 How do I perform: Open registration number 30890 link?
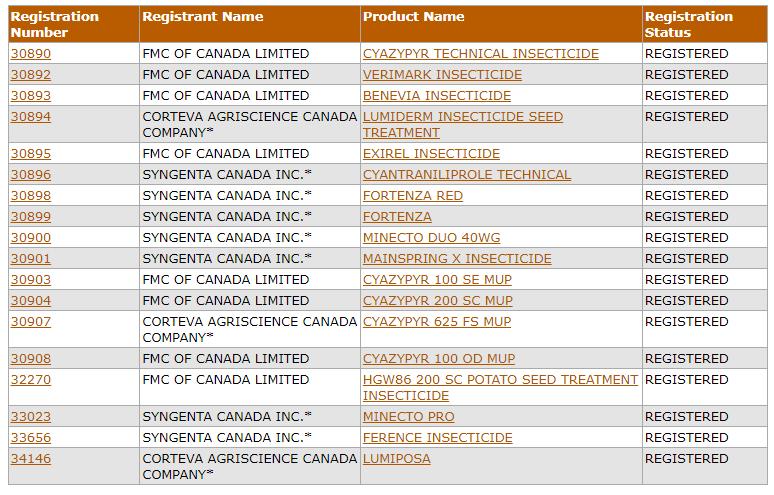(31, 53)
